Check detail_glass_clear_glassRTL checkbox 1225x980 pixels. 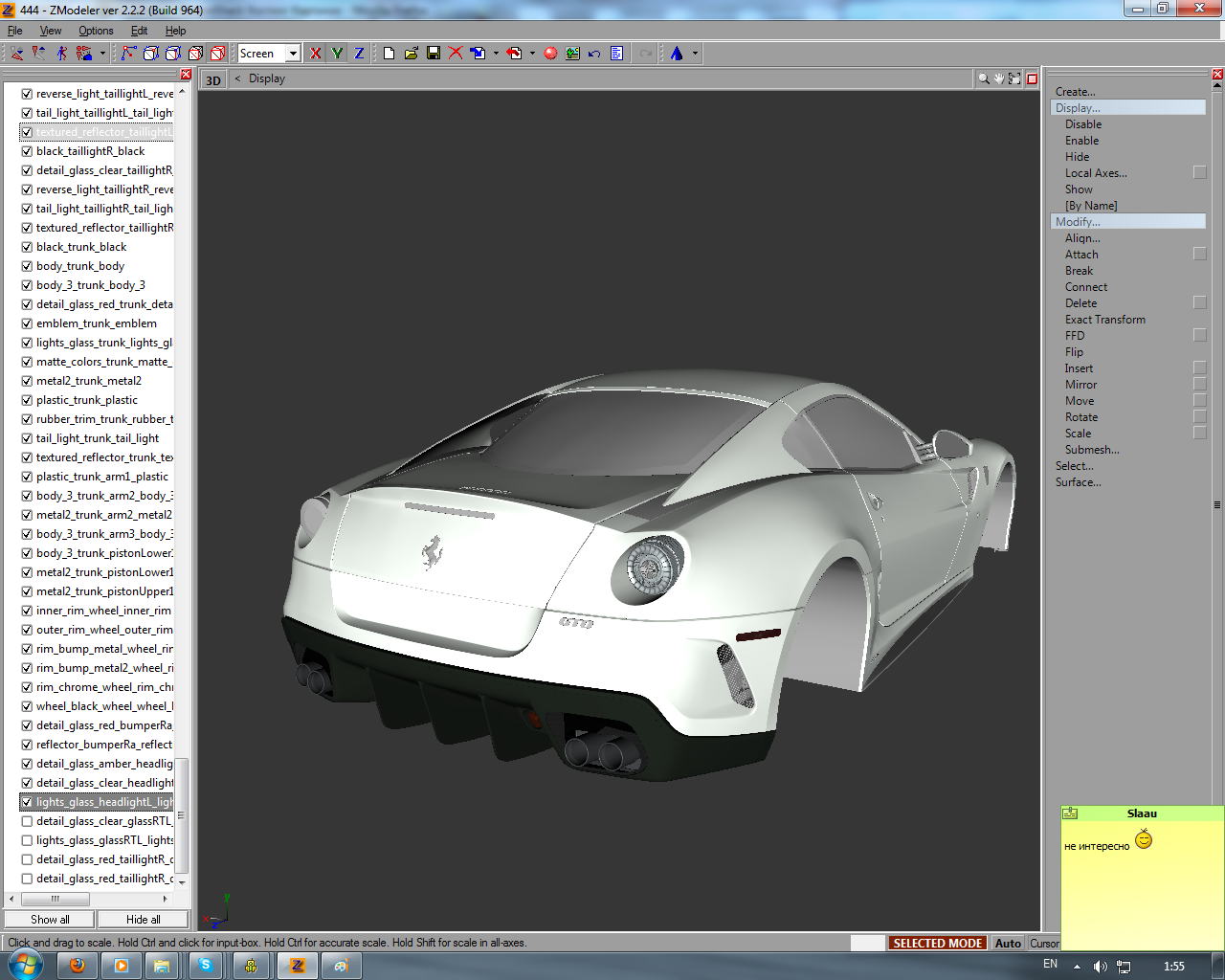tap(27, 821)
